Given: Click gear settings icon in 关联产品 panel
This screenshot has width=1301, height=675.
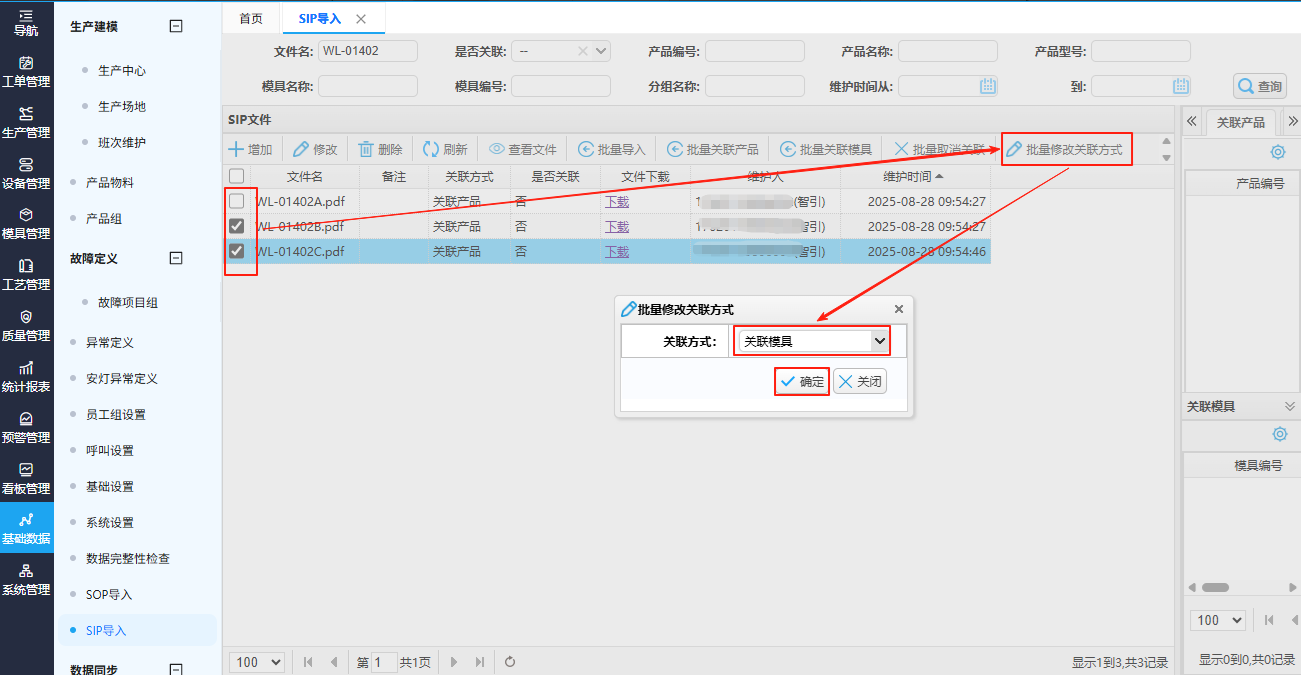Looking at the screenshot, I should (x=1277, y=152).
